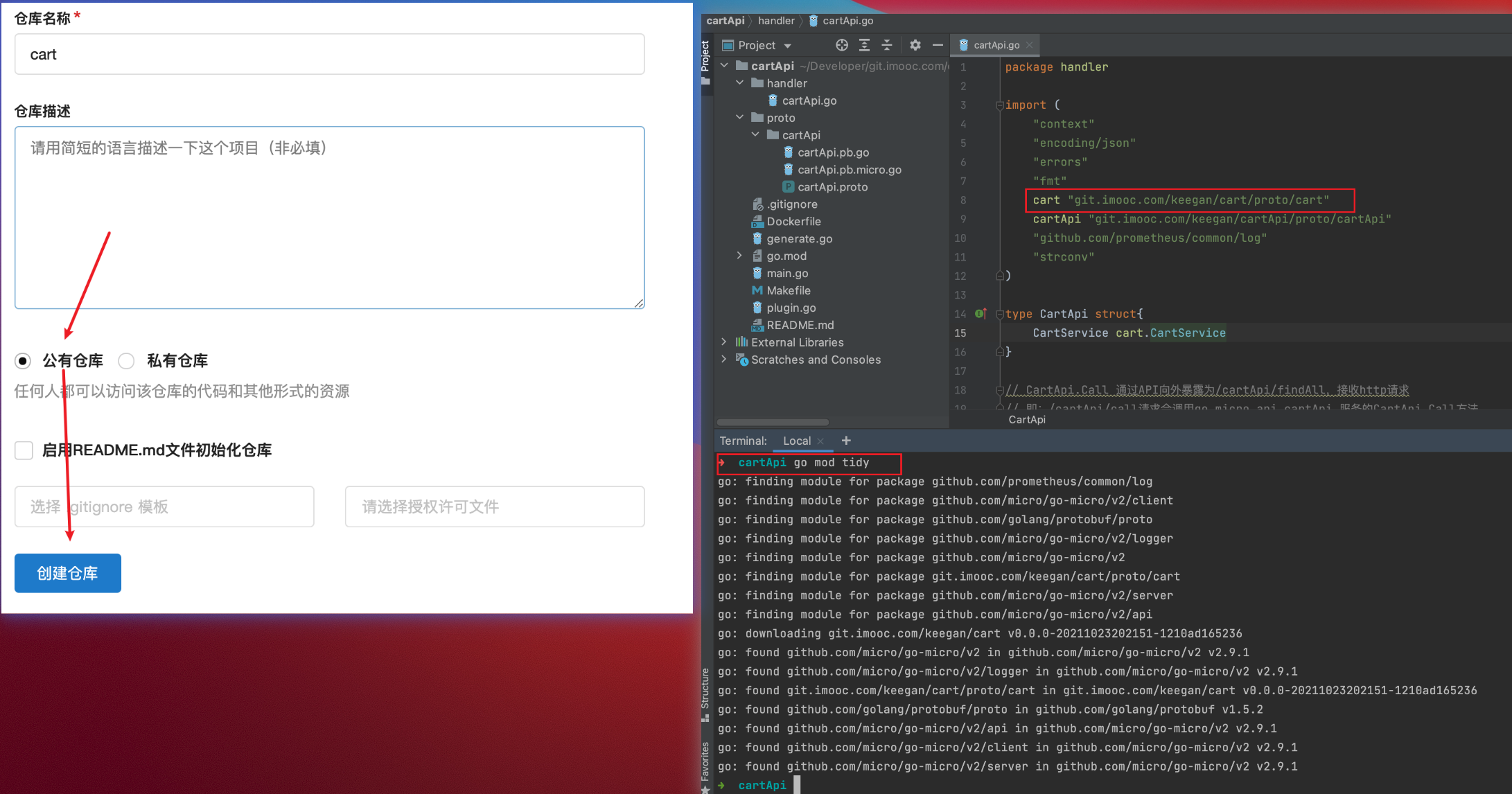The height and width of the screenshot is (794, 1512).
Task: Enable 启用README.md文件初始化仓库 checkbox
Action: [x=24, y=450]
